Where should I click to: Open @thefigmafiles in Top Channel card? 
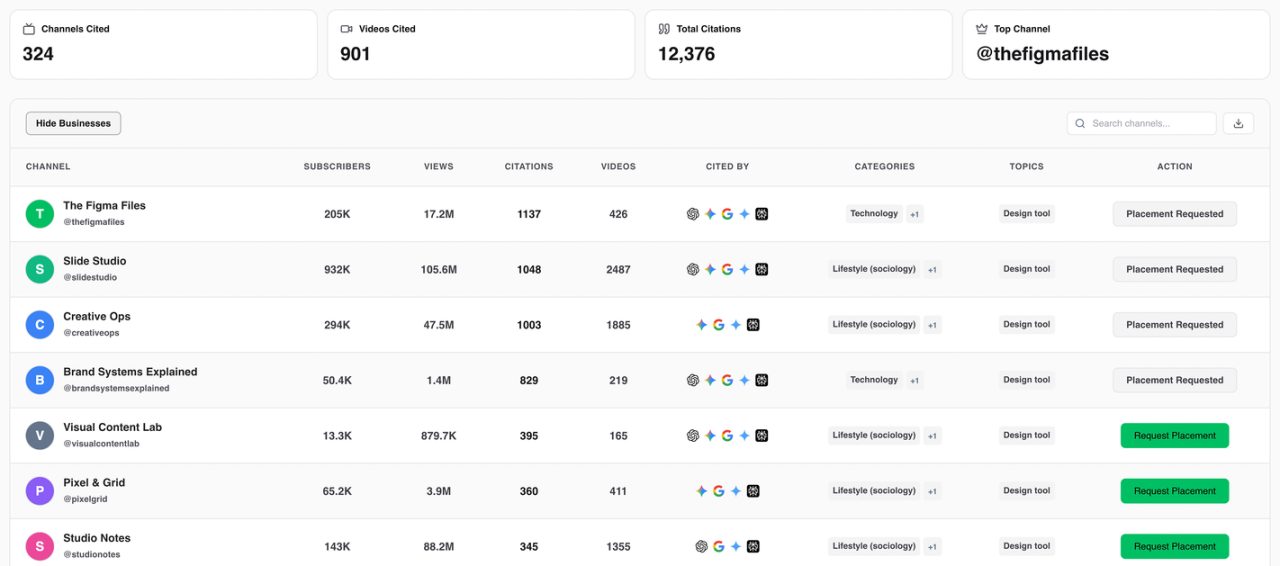[1043, 54]
